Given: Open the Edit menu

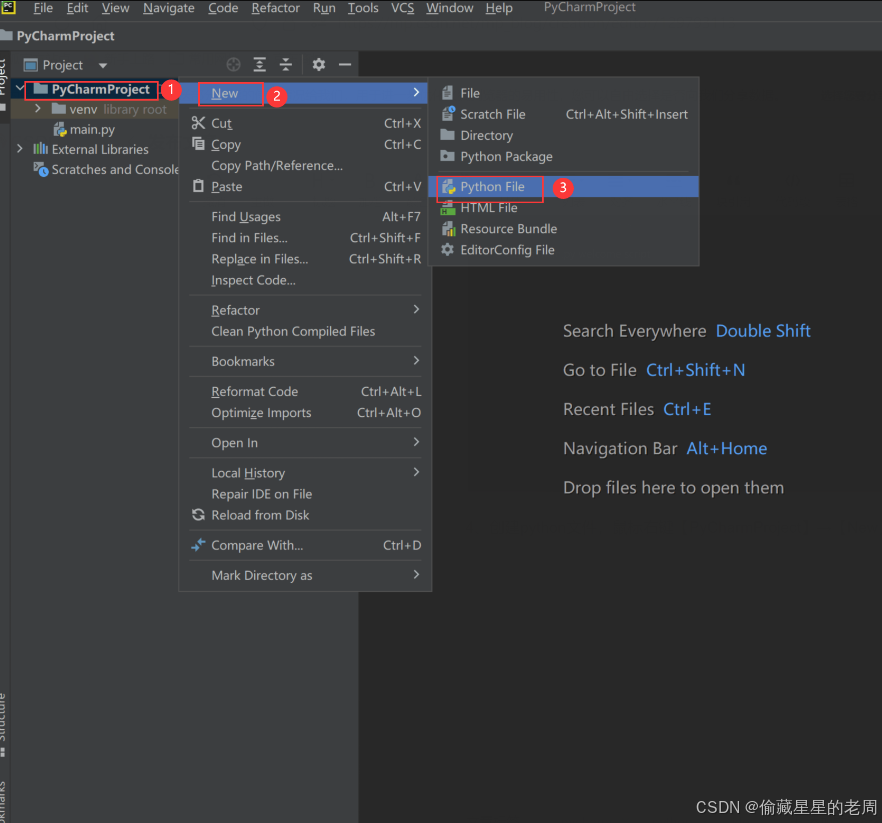Looking at the screenshot, I should tap(78, 8).
